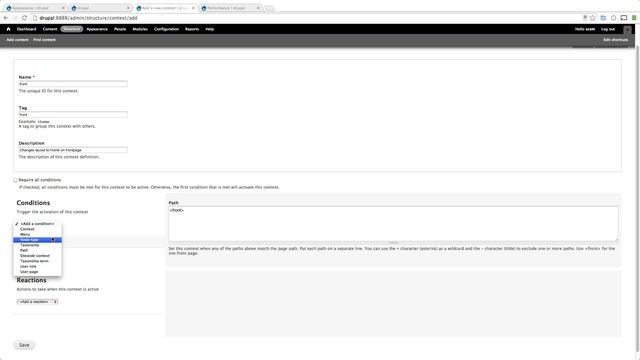The image size is (640, 360).
Task: Choose 'Context' in the condition list
Action: pyautogui.click(x=37, y=229)
